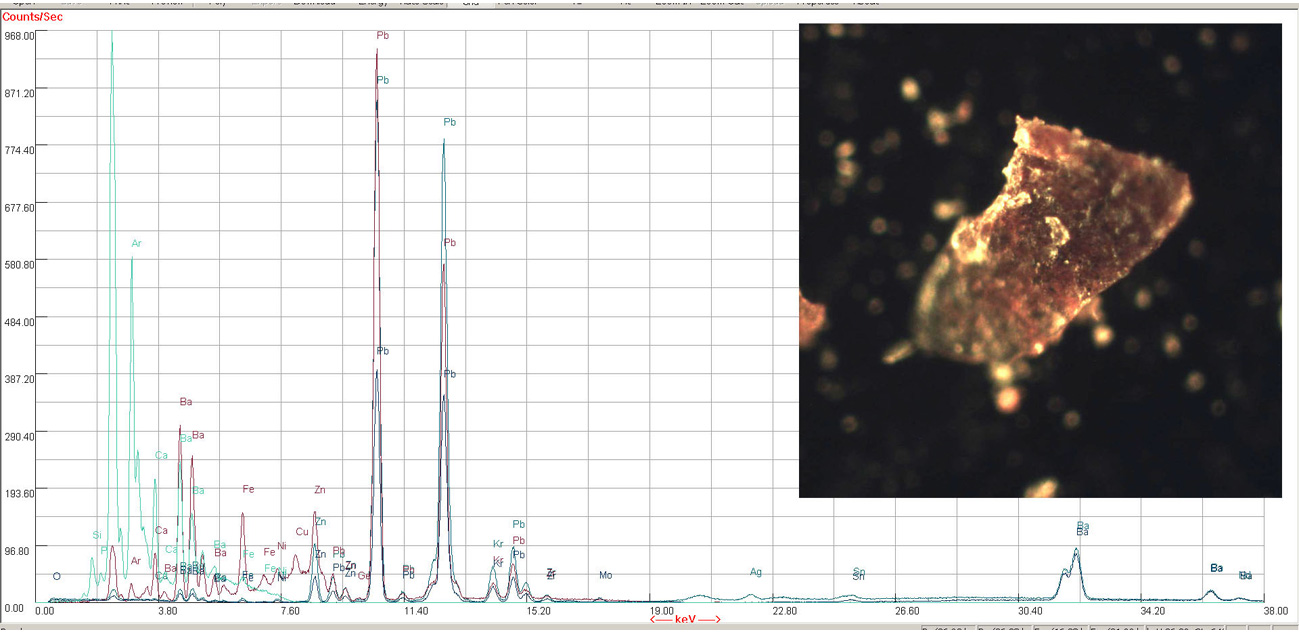Click the 580.80 y-axis value
1299x633 pixels.
pos(21,264)
